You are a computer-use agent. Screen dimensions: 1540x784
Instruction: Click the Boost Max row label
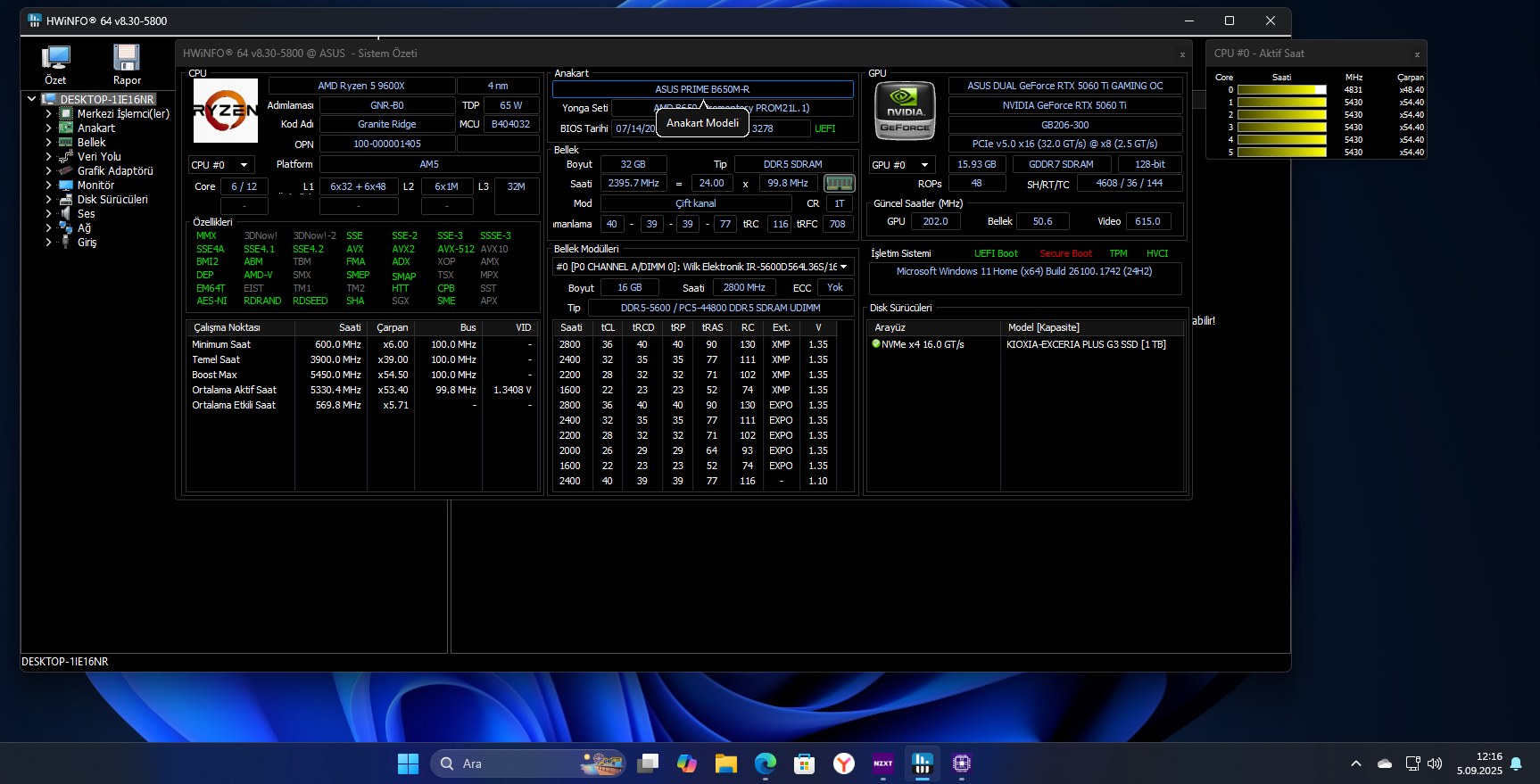tap(214, 375)
